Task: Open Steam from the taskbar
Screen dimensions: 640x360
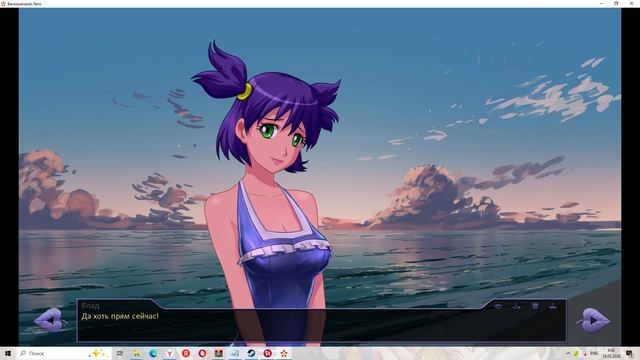Action: (251, 353)
